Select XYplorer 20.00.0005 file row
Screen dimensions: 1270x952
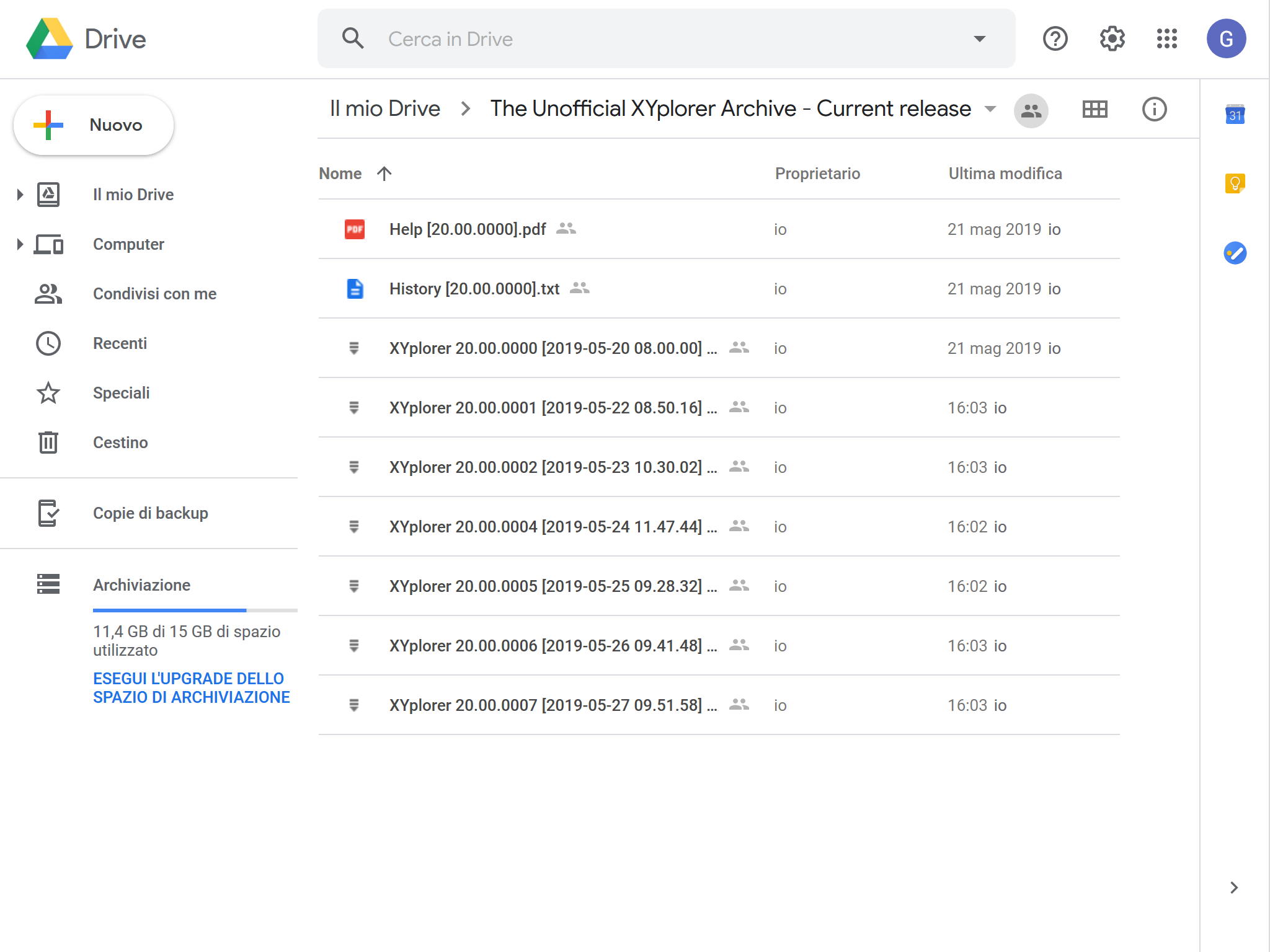point(719,586)
